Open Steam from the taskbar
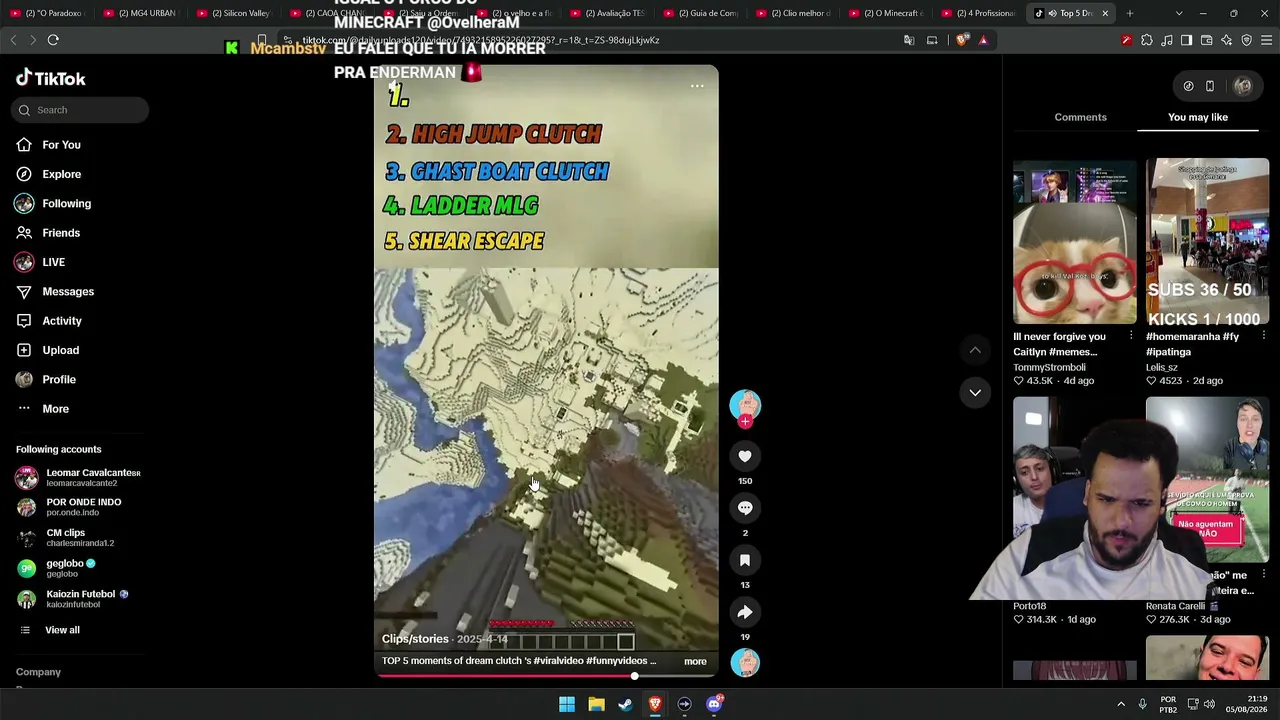1280x720 pixels. pyautogui.click(x=625, y=704)
